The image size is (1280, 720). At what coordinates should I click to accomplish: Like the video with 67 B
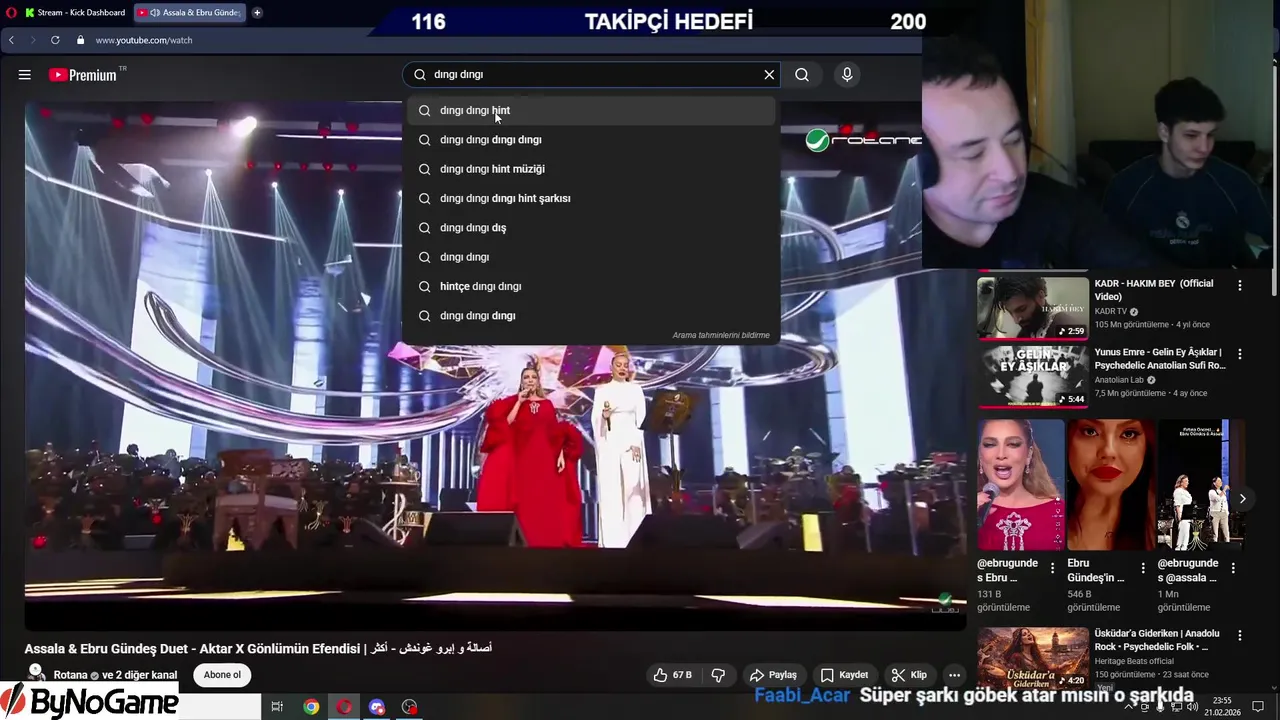[x=672, y=675]
